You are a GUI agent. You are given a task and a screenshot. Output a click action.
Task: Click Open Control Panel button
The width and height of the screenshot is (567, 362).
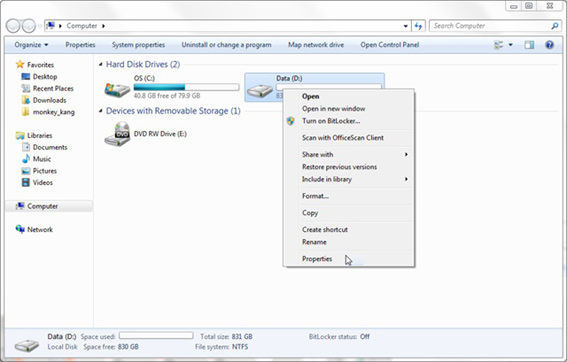(x=389, y=45)
